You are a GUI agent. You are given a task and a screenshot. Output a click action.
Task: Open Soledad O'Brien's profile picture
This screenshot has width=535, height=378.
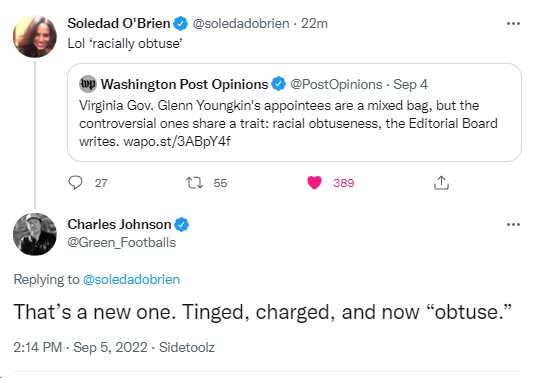point(35,36)
